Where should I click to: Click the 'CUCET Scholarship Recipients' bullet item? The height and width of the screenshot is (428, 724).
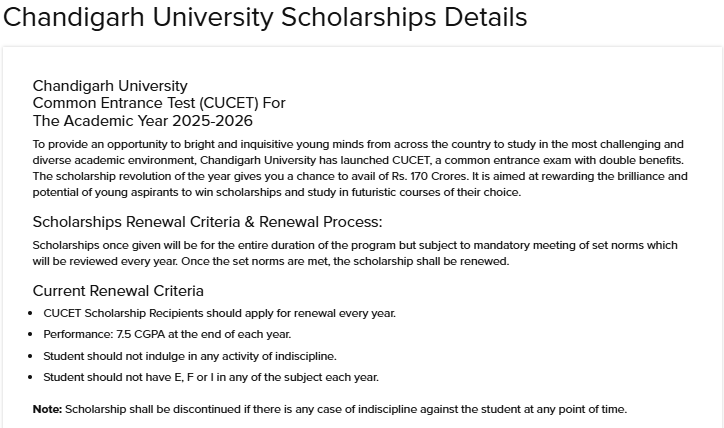pyautogui.click(x=220, y=313)
